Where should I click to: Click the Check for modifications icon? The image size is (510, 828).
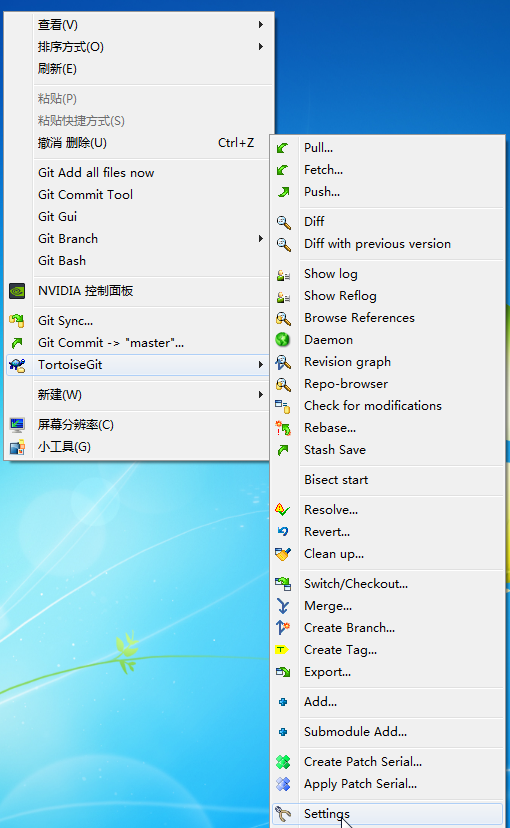pos(283,406)
